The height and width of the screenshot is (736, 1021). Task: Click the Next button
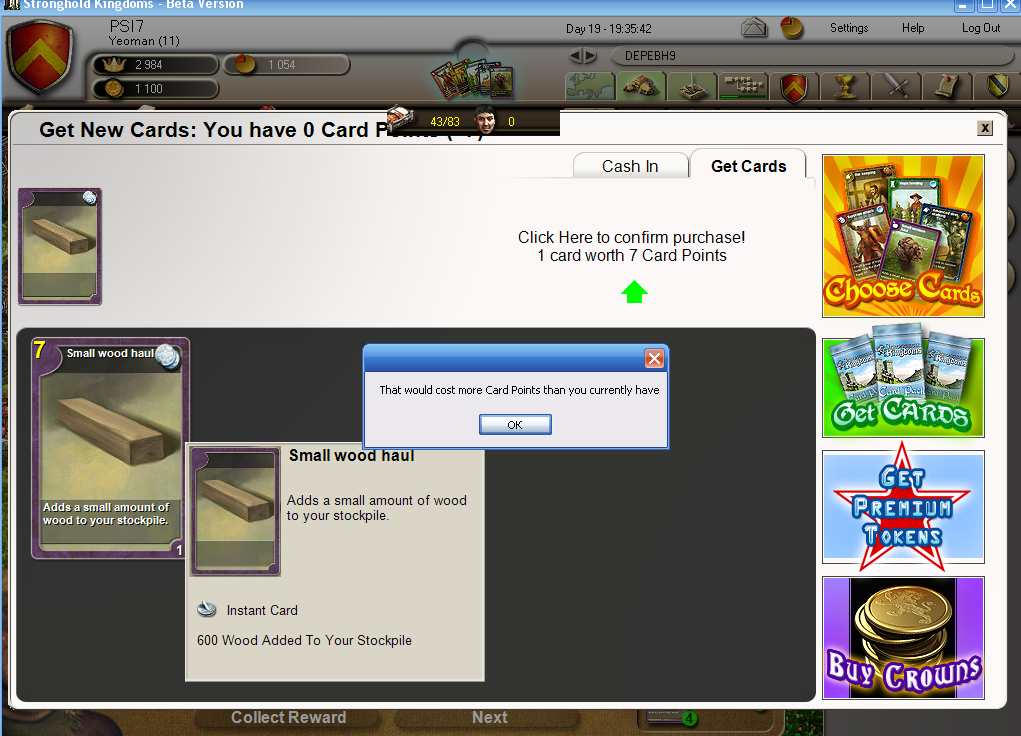(x=490, y=717)
